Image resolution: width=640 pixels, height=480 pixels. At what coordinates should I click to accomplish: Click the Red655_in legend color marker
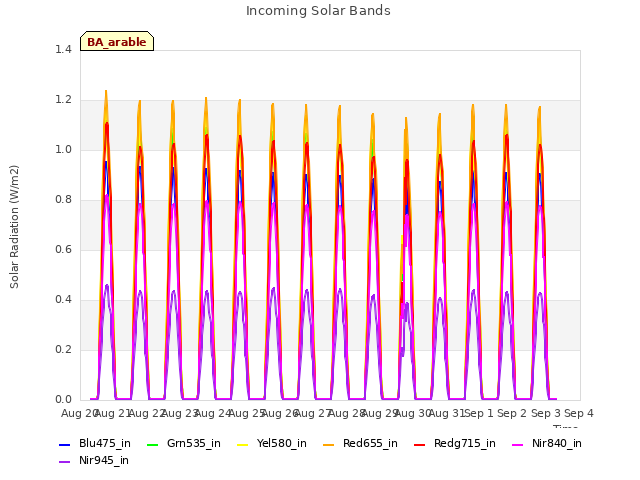click(x=329, y=444)
